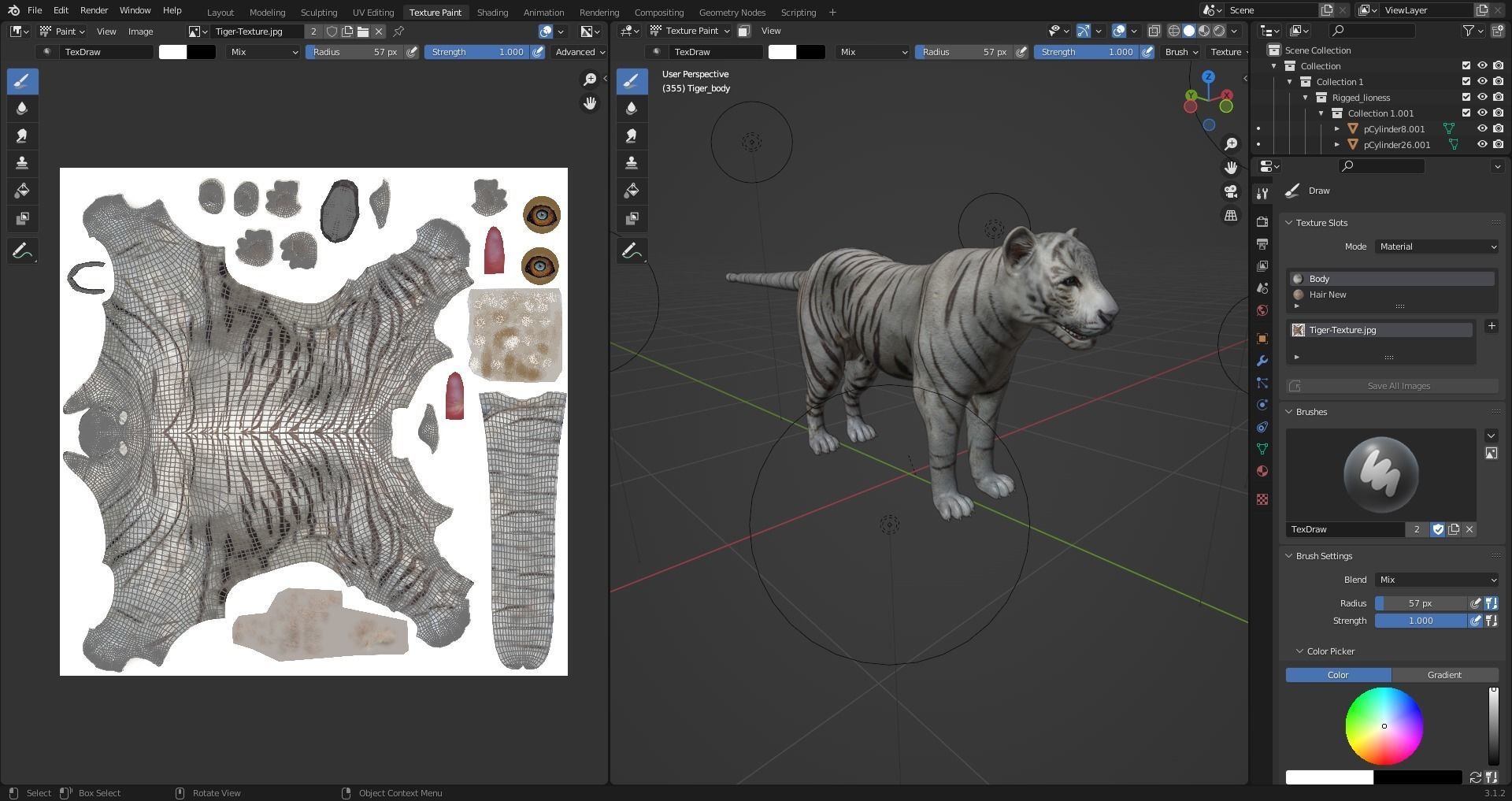Select the Annotate tool in image editor
The height and width of the screenshot is (801, 1512).
point(22,251)
